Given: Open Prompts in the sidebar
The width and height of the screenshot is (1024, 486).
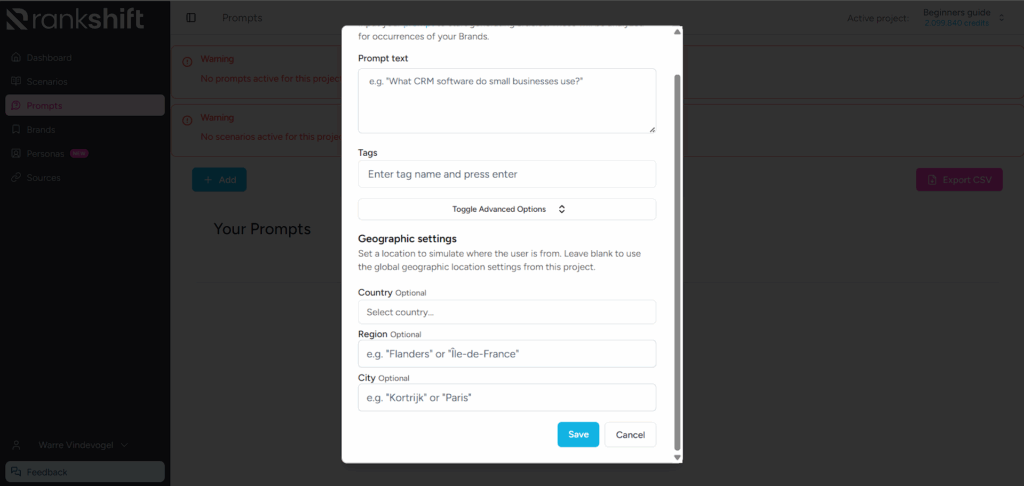Looking at the screenshot, I should coord(85,105).
